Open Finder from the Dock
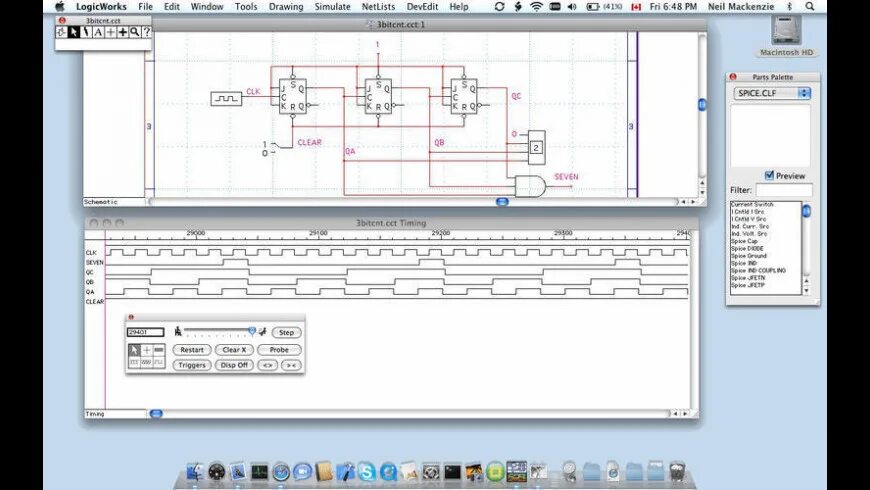 (x=195, y=472)
